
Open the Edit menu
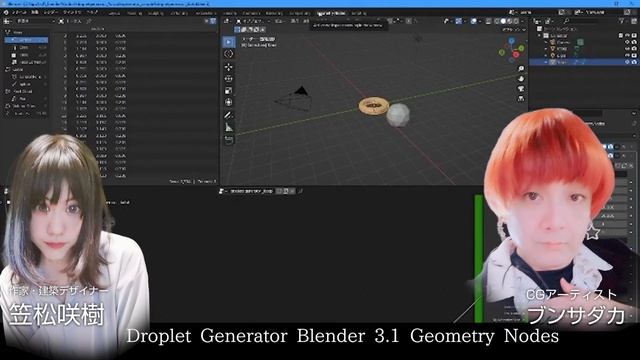35,13
